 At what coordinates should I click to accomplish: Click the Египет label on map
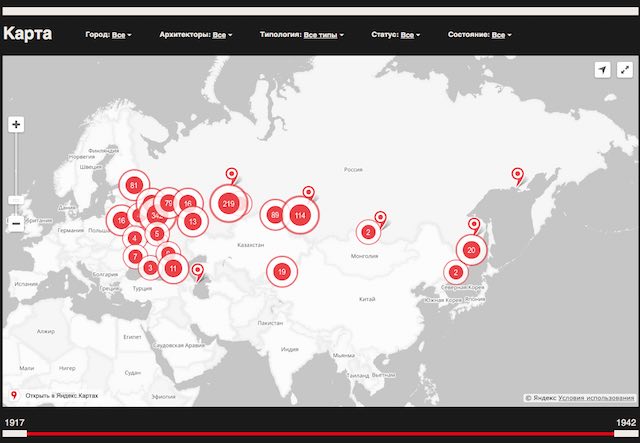click(x=132, y=337)
